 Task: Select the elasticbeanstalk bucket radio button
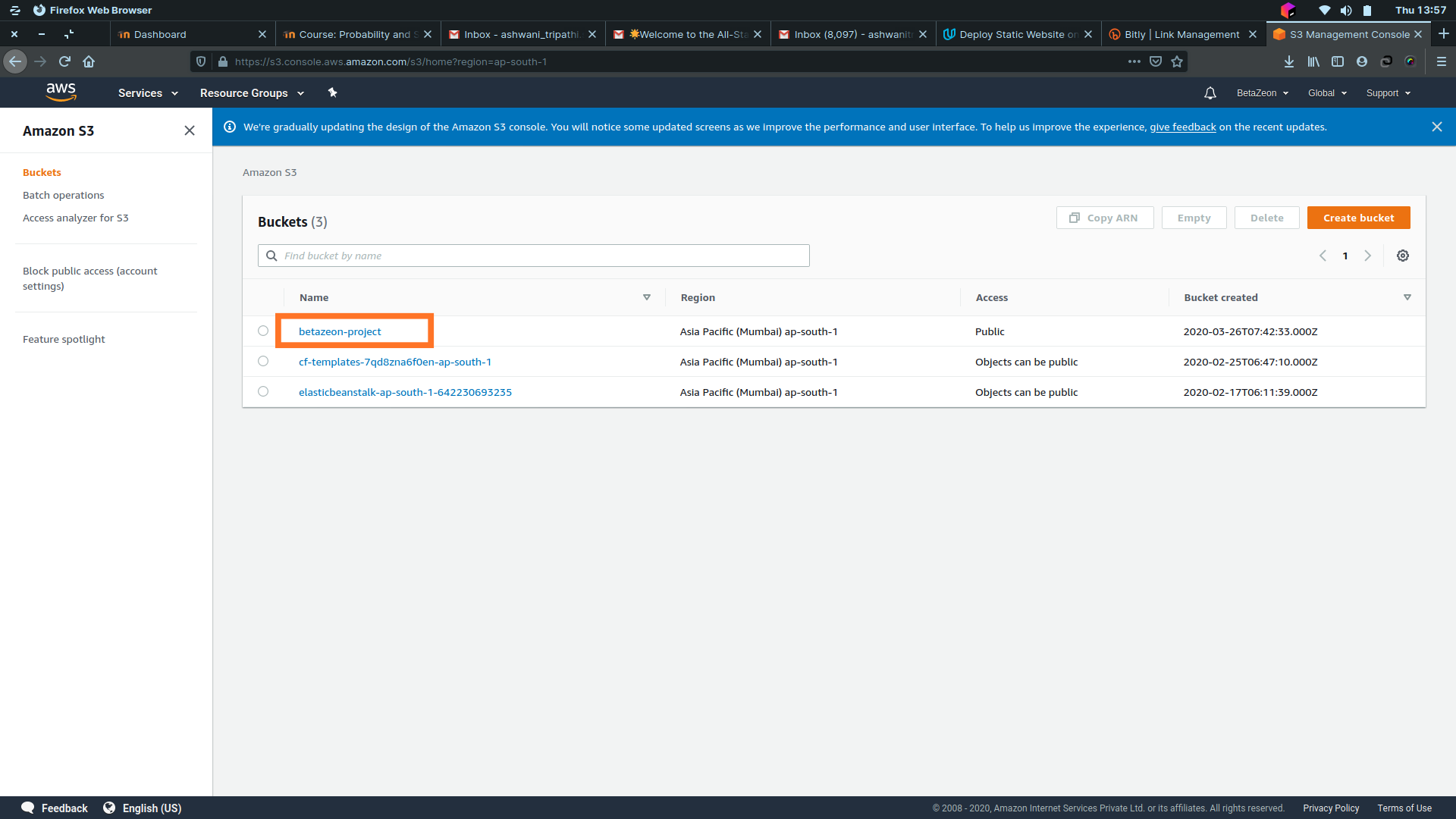263,391
